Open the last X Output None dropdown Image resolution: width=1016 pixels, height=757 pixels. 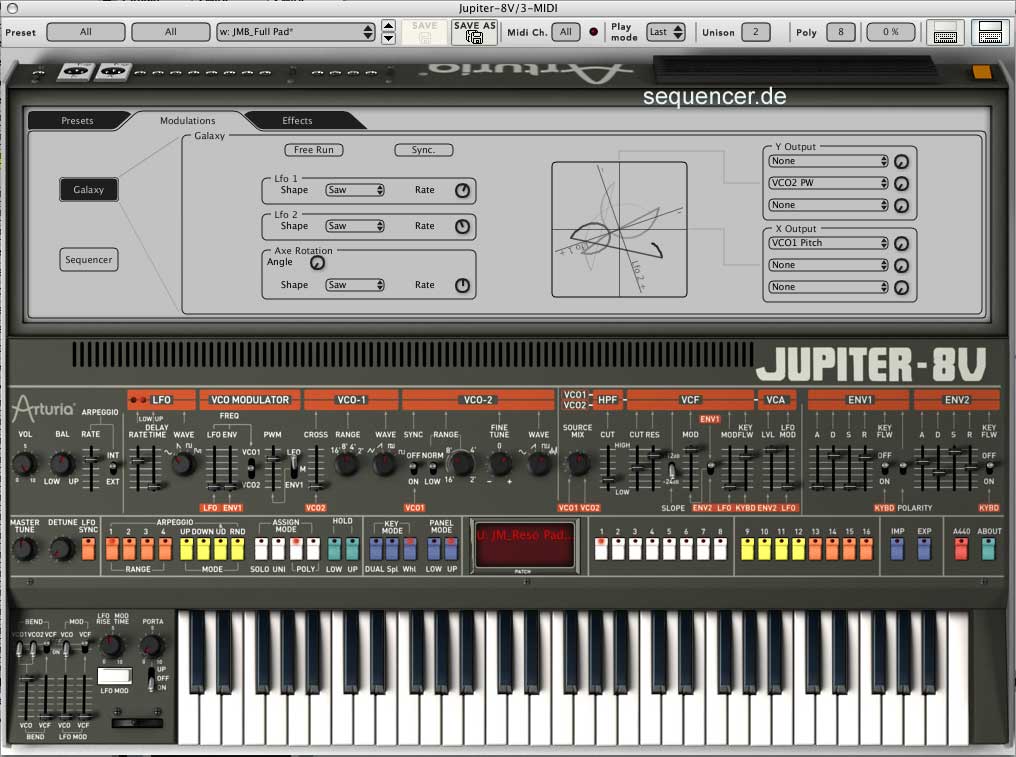tap(828, 287)
